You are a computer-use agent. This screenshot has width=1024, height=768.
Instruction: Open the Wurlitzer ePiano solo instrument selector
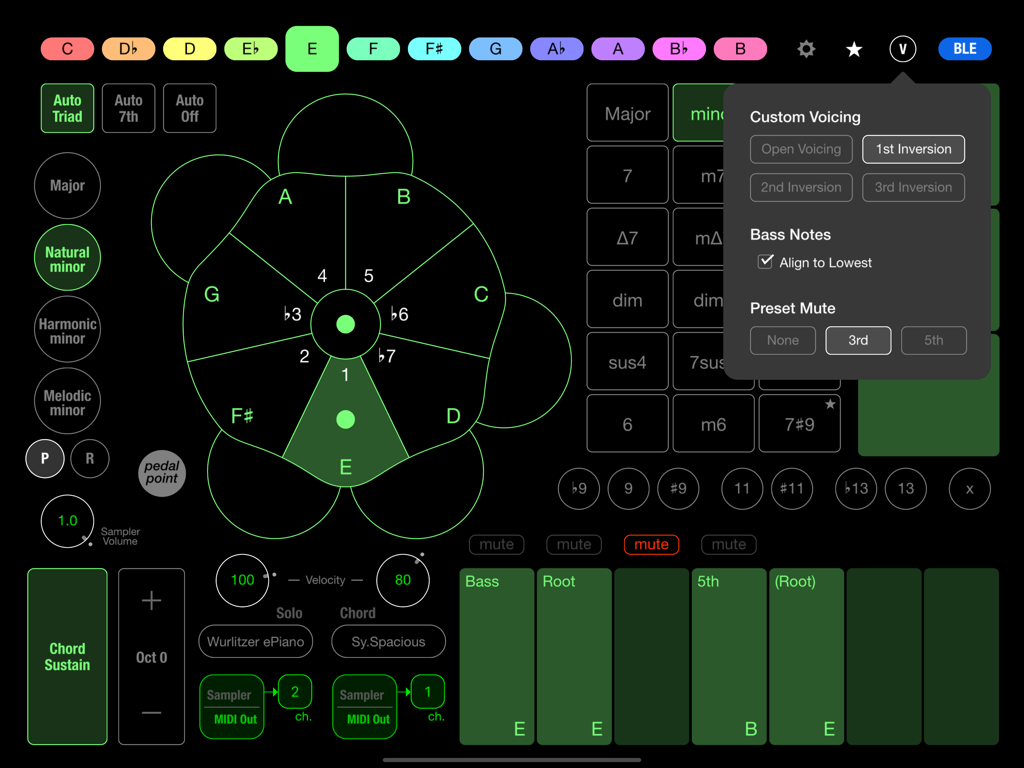click(255, 641)
